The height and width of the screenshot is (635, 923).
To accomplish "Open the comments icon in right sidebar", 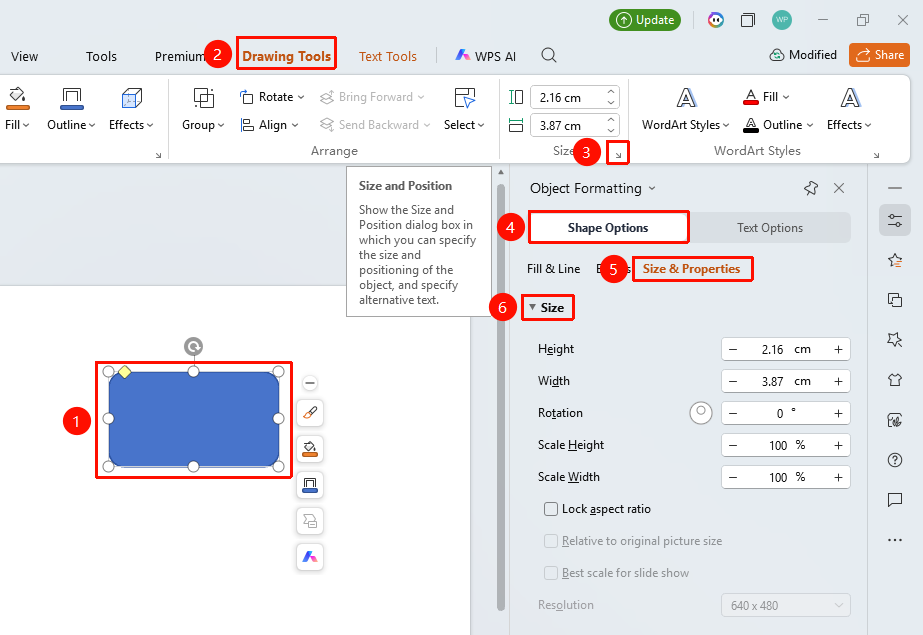I will [x=895, y=500].
